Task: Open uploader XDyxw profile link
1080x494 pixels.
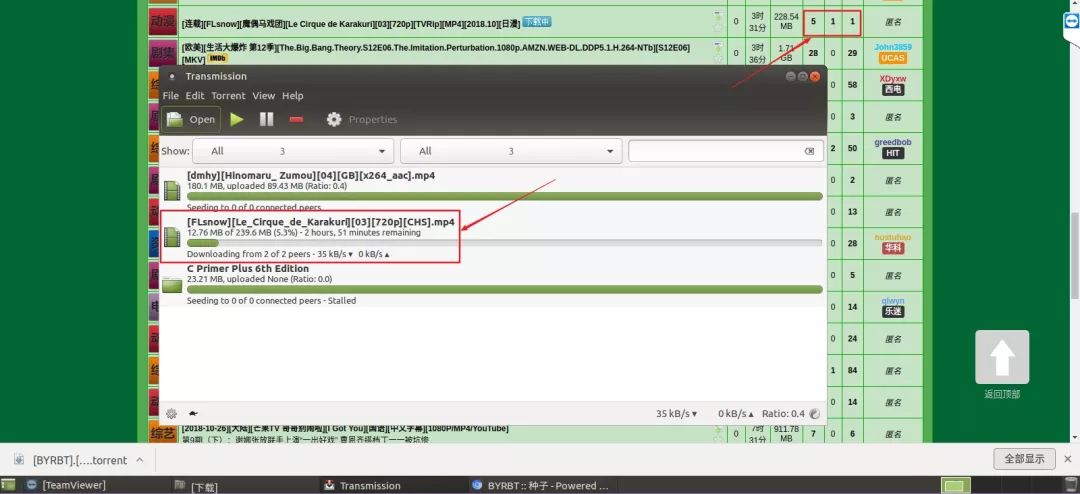Action: coord(893,79)
